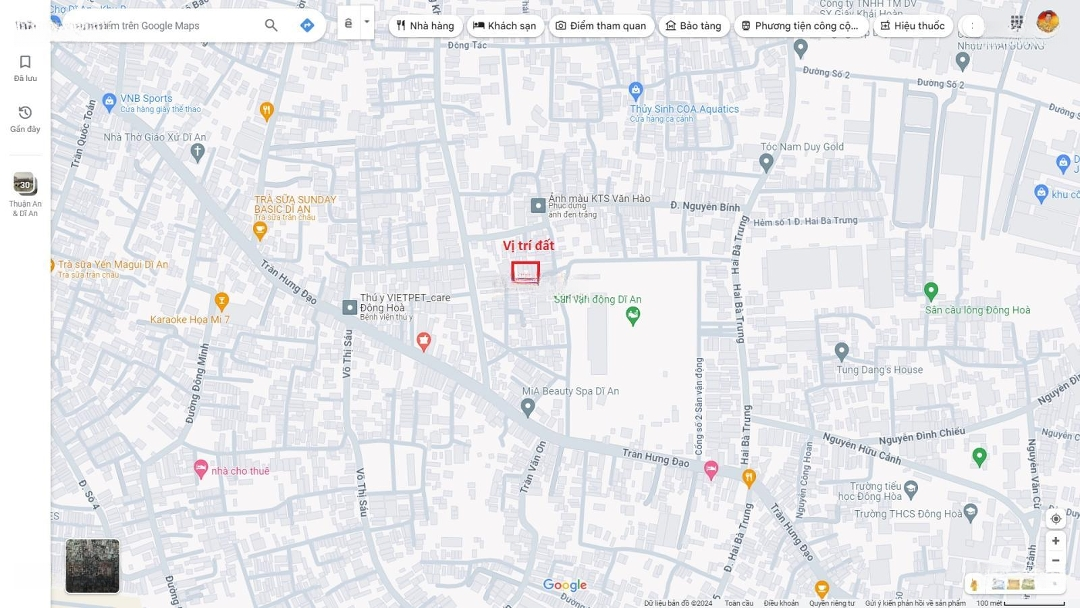
Task: Filter map by Khách sạn
Action: click(x=505, y=26)
